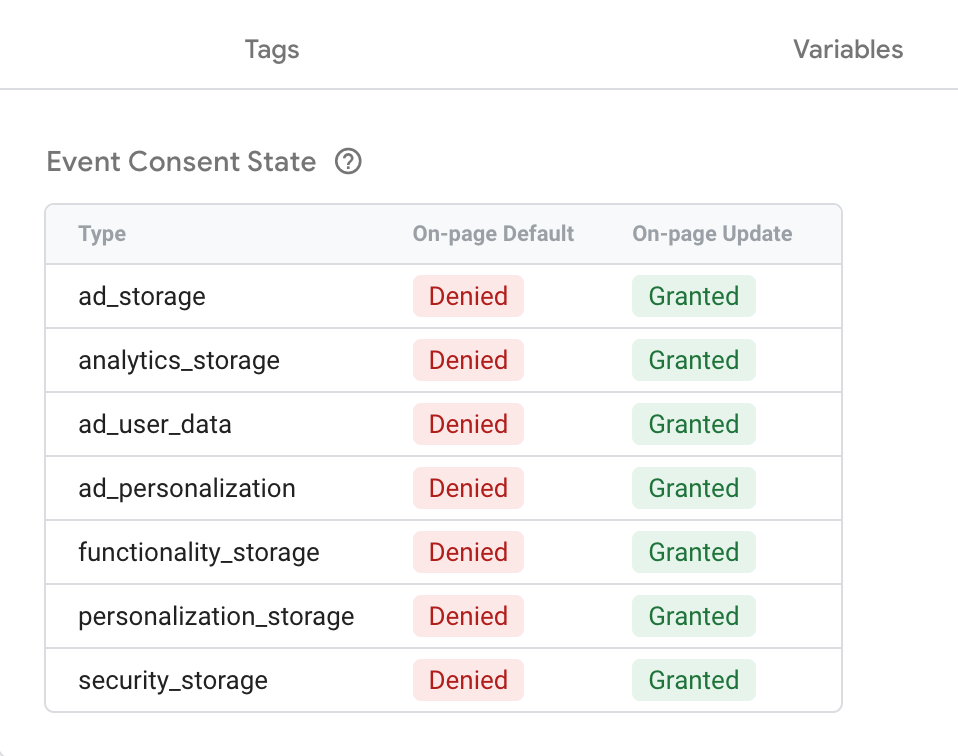Click the Granted badge for ad_user_data
The image size is (958, 756).
(694, 424)
